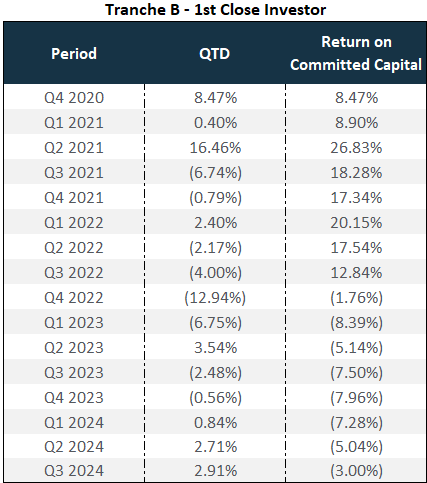Select the 20.15% return cell for Q1 2022

click(356, 223)
